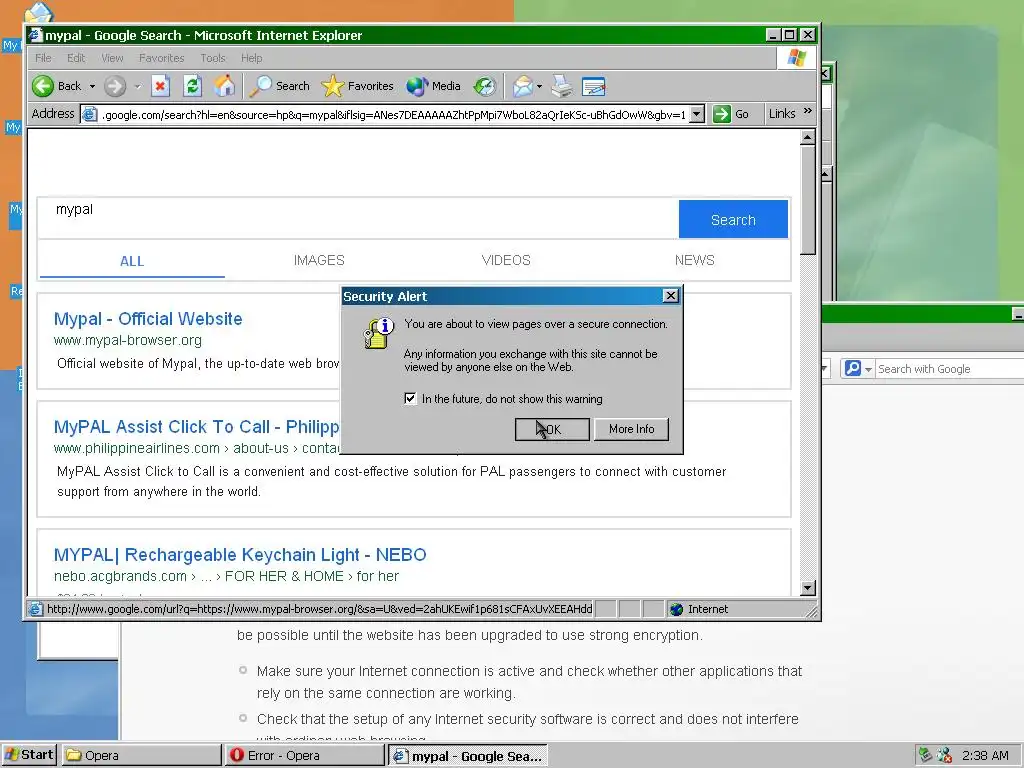The image size is (1024, 768).
Task: Open the Media pane icon
Action: click(x=433, y=86)
